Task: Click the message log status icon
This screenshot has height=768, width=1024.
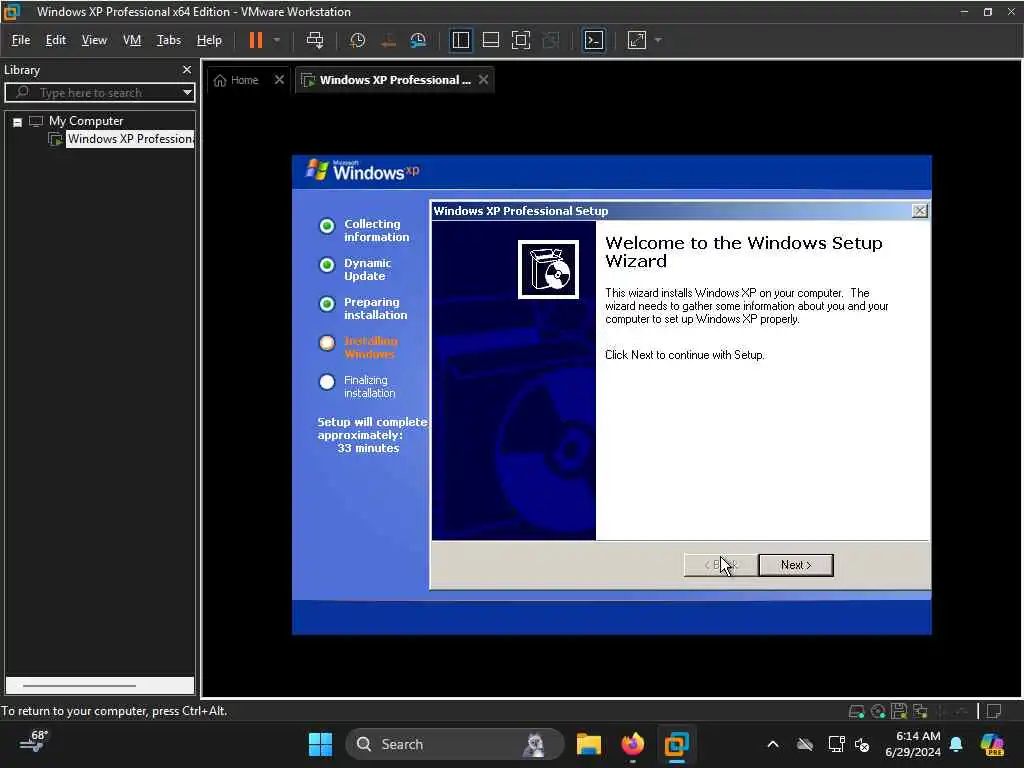Action: tap(994, 711)
